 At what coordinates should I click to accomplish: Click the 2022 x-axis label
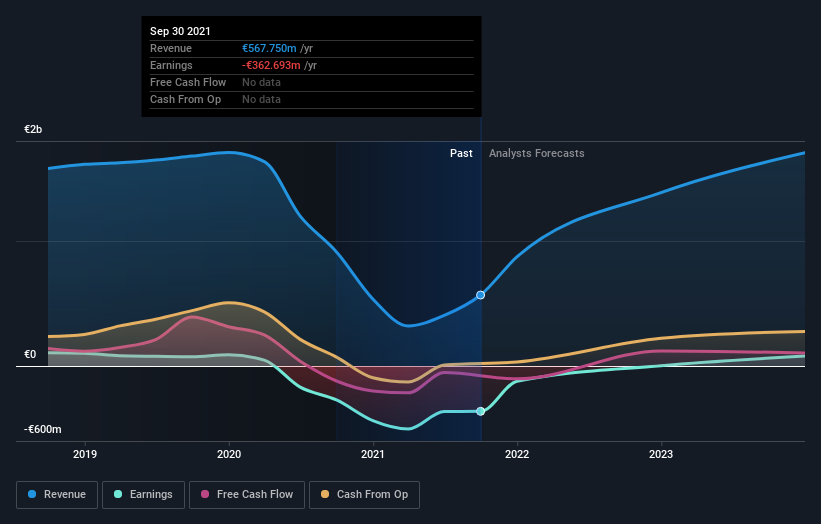point(517,454)
